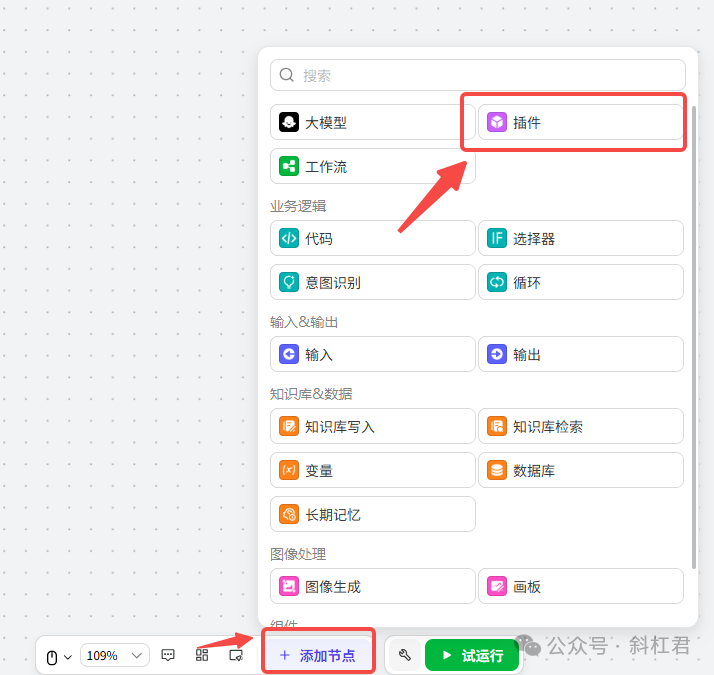Click the wrench debug icon
The image size is (714, 675).
(x=405, y=655)
